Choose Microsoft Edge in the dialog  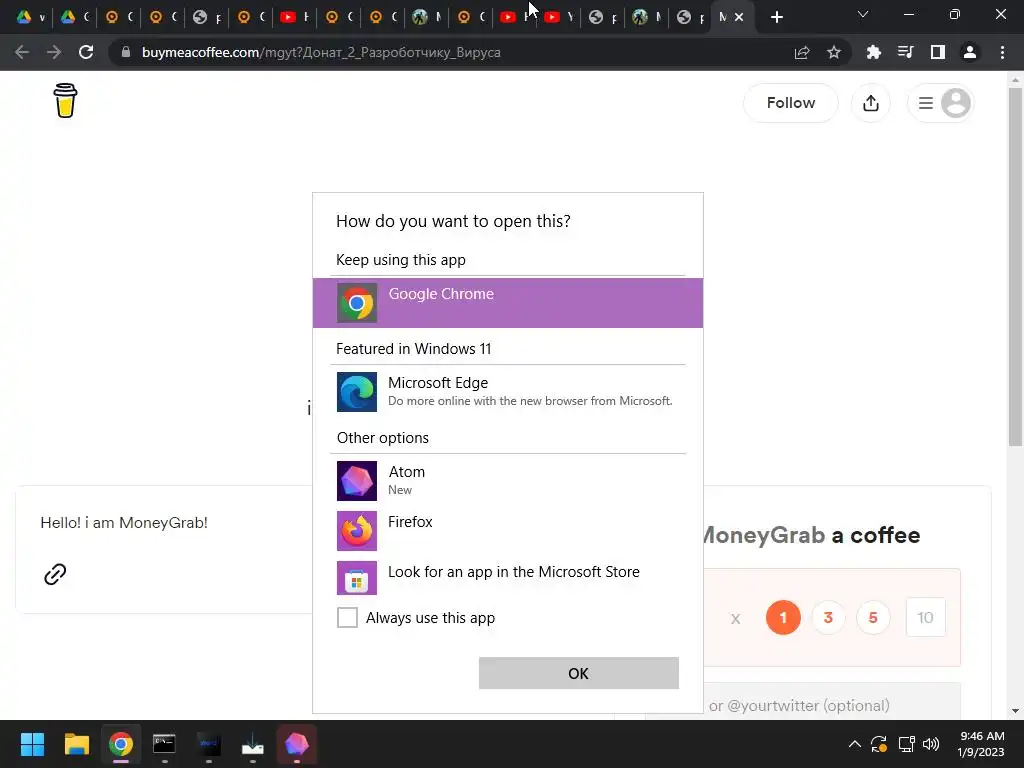click(x=508, y=392)
